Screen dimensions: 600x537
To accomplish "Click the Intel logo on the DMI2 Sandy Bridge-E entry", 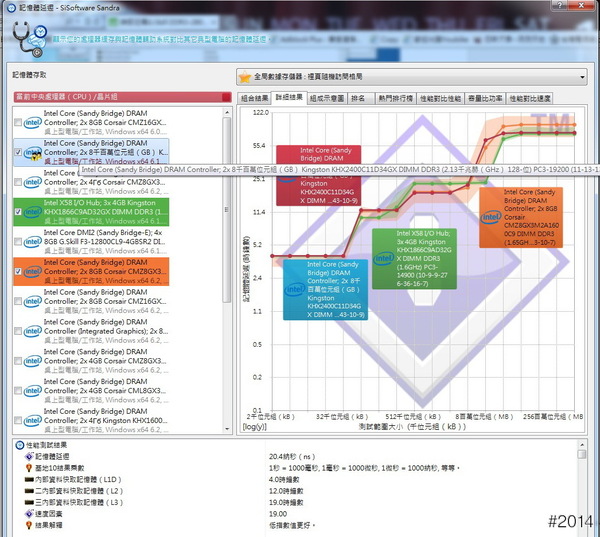I will tap(31, 242).
